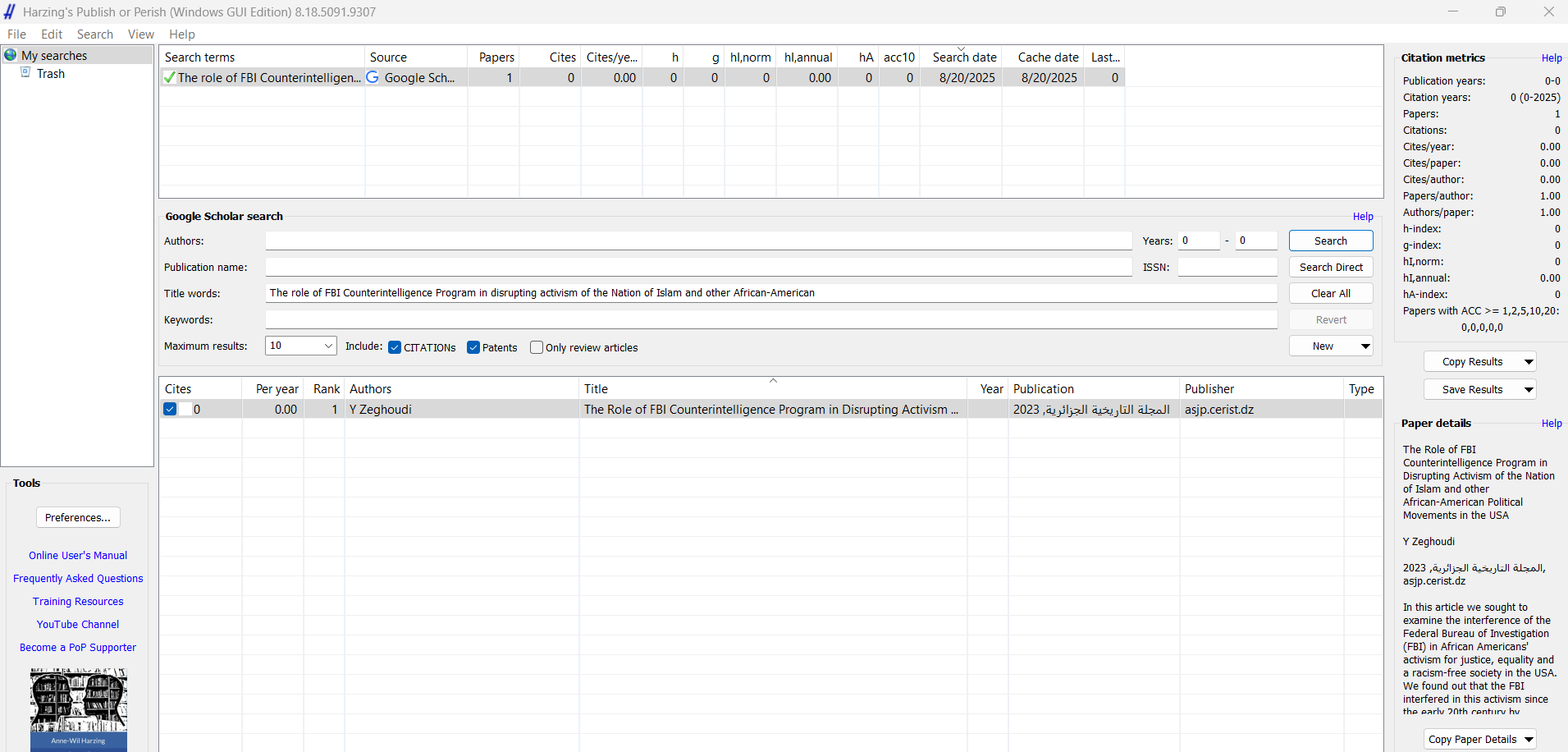Click the Publish or Perish app icon

[x=10, y=11]
